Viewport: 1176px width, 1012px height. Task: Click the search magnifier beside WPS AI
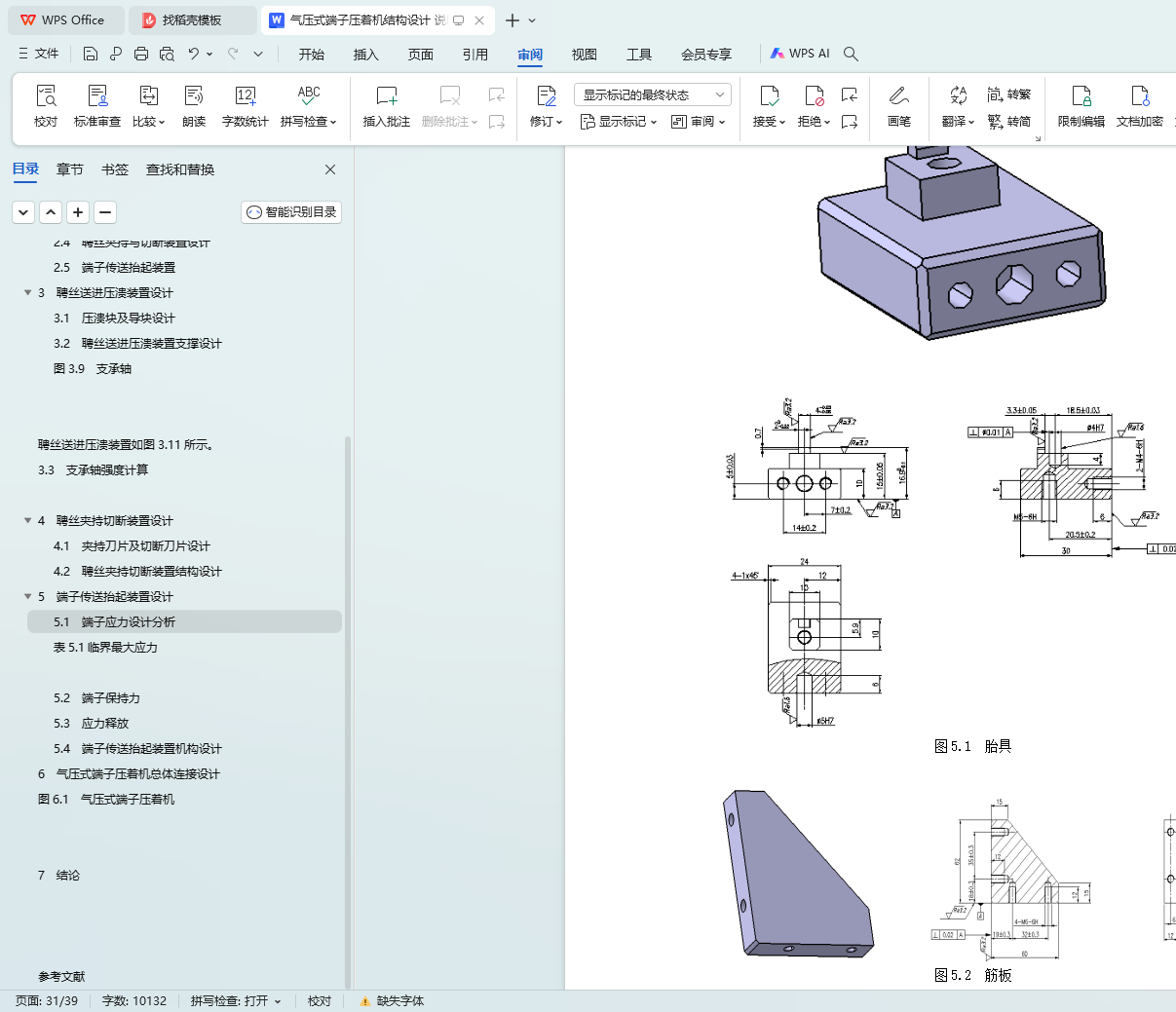tap(851, 54)
